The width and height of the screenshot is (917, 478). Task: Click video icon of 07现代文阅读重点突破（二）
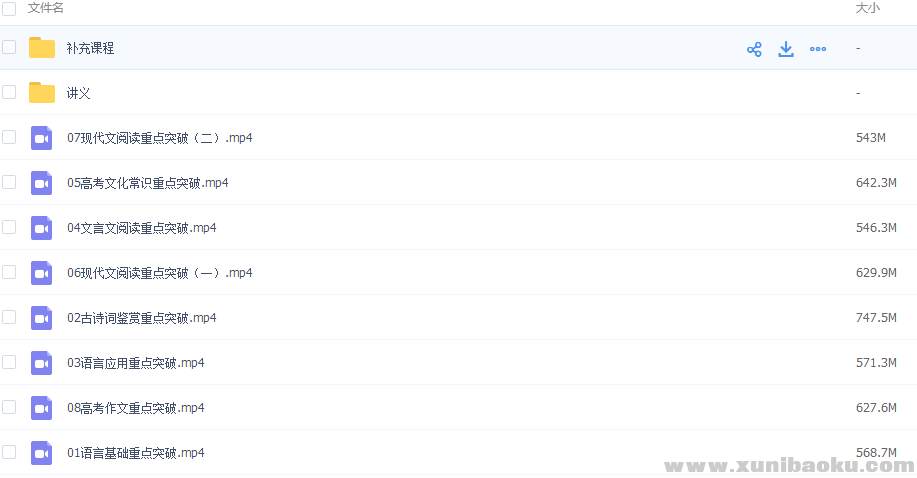click(41, 138)
